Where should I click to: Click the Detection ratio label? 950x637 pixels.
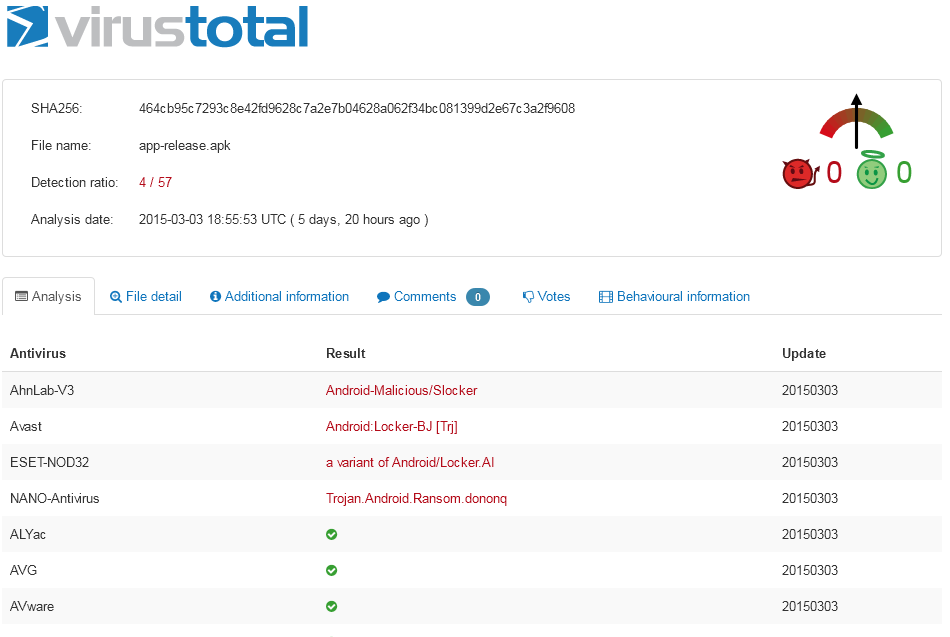(75, 182)
